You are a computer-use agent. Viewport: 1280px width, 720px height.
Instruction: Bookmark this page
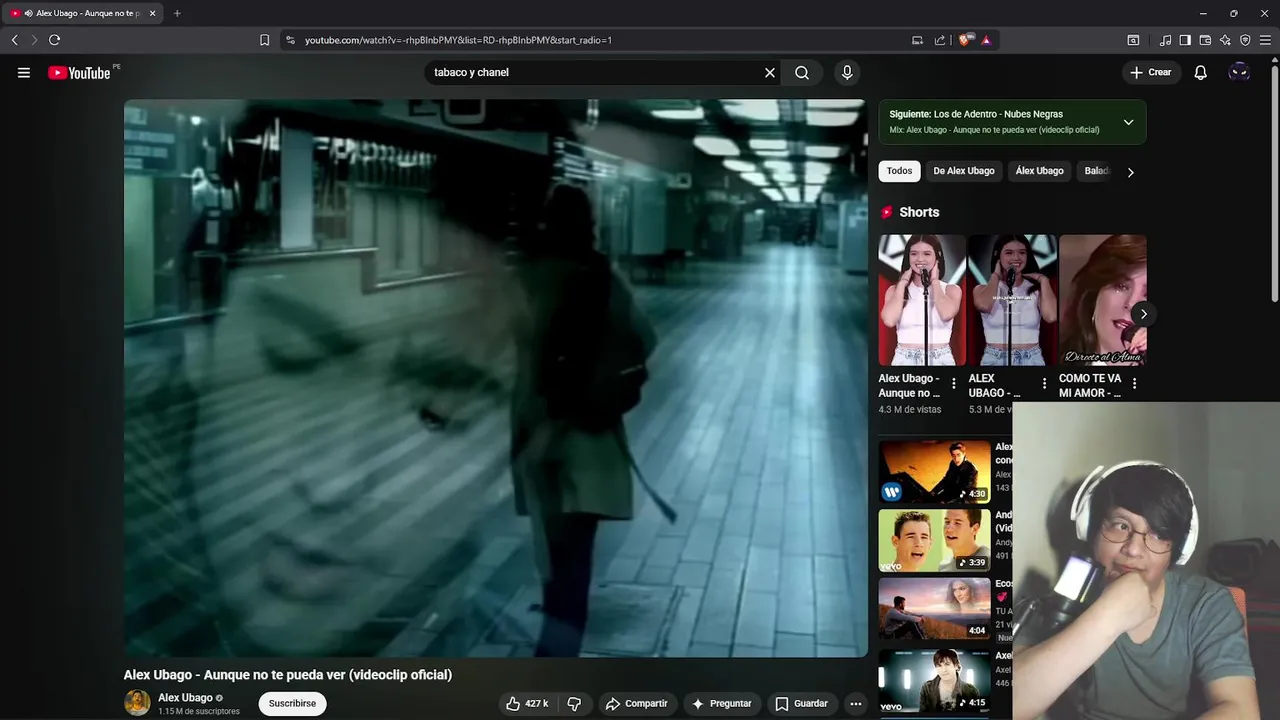(x=264, y=40)
